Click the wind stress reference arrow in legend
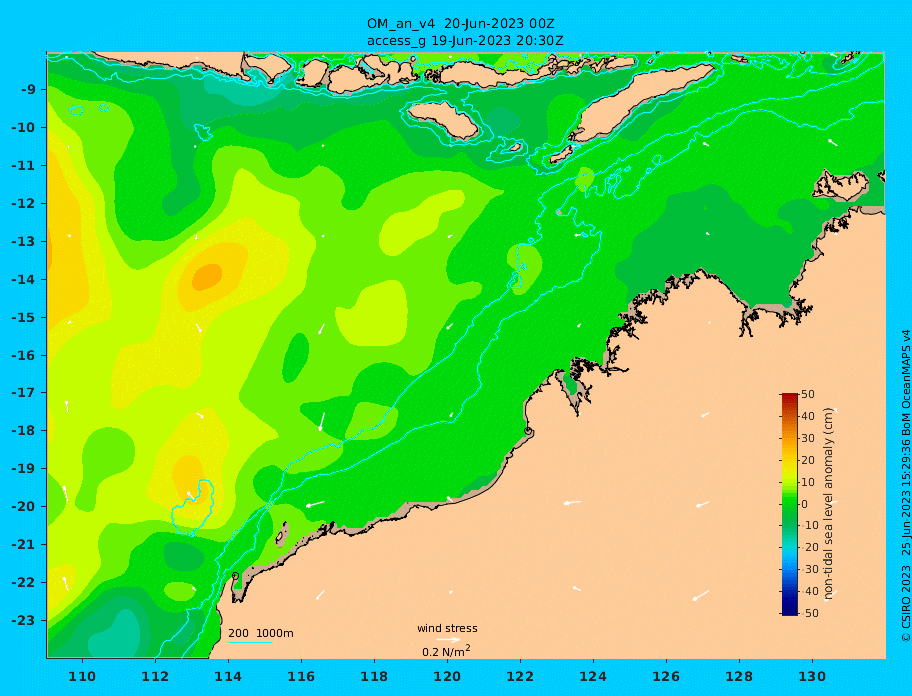912x696 pixels. tap(448, 640)
